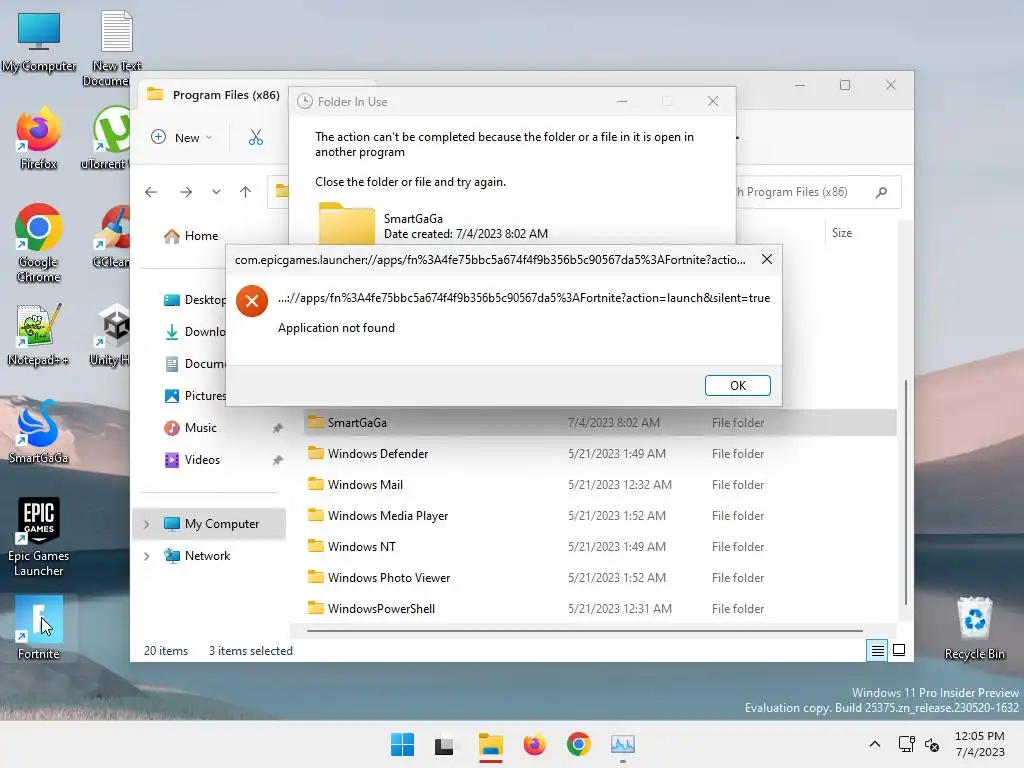The image size is (1024, 768).
Task: Open the New dropdown in File Explorer
Action: [x=182, y=137]
